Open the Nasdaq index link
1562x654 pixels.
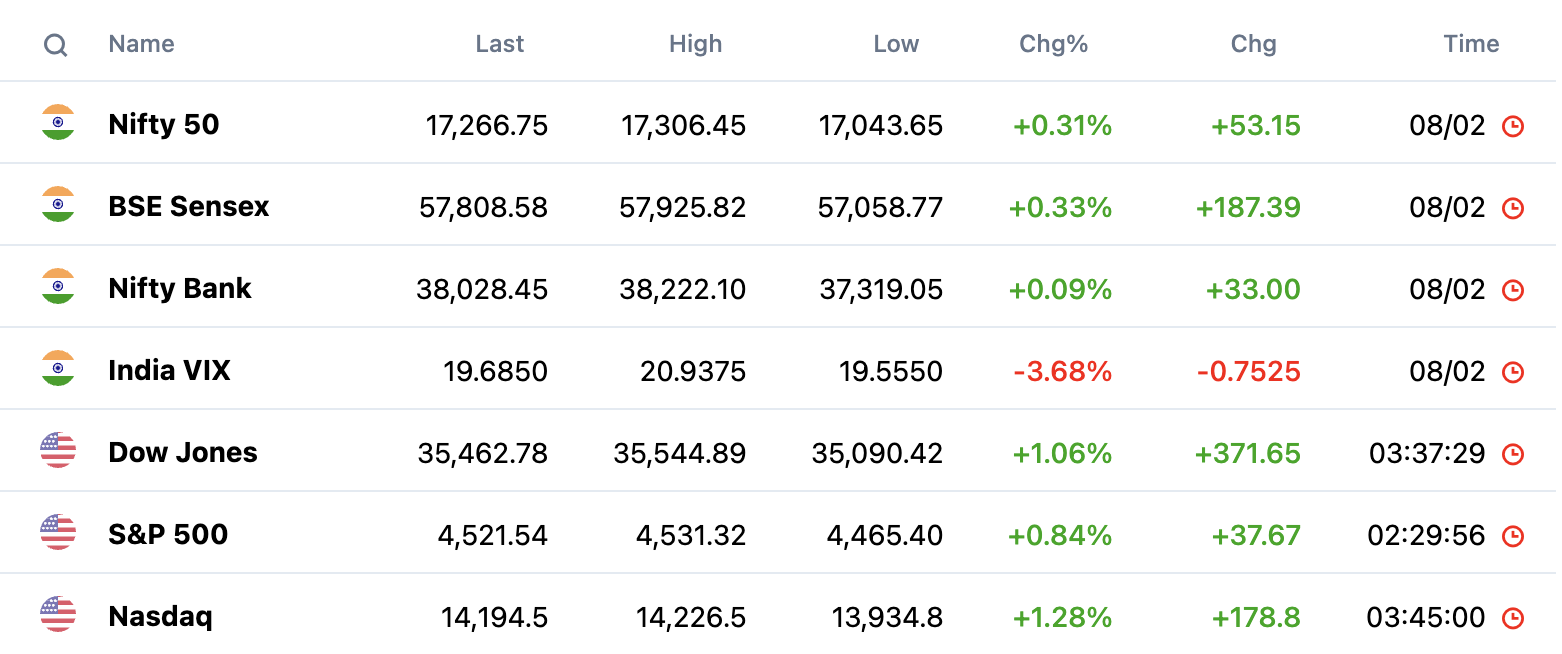tap(160, 617)
